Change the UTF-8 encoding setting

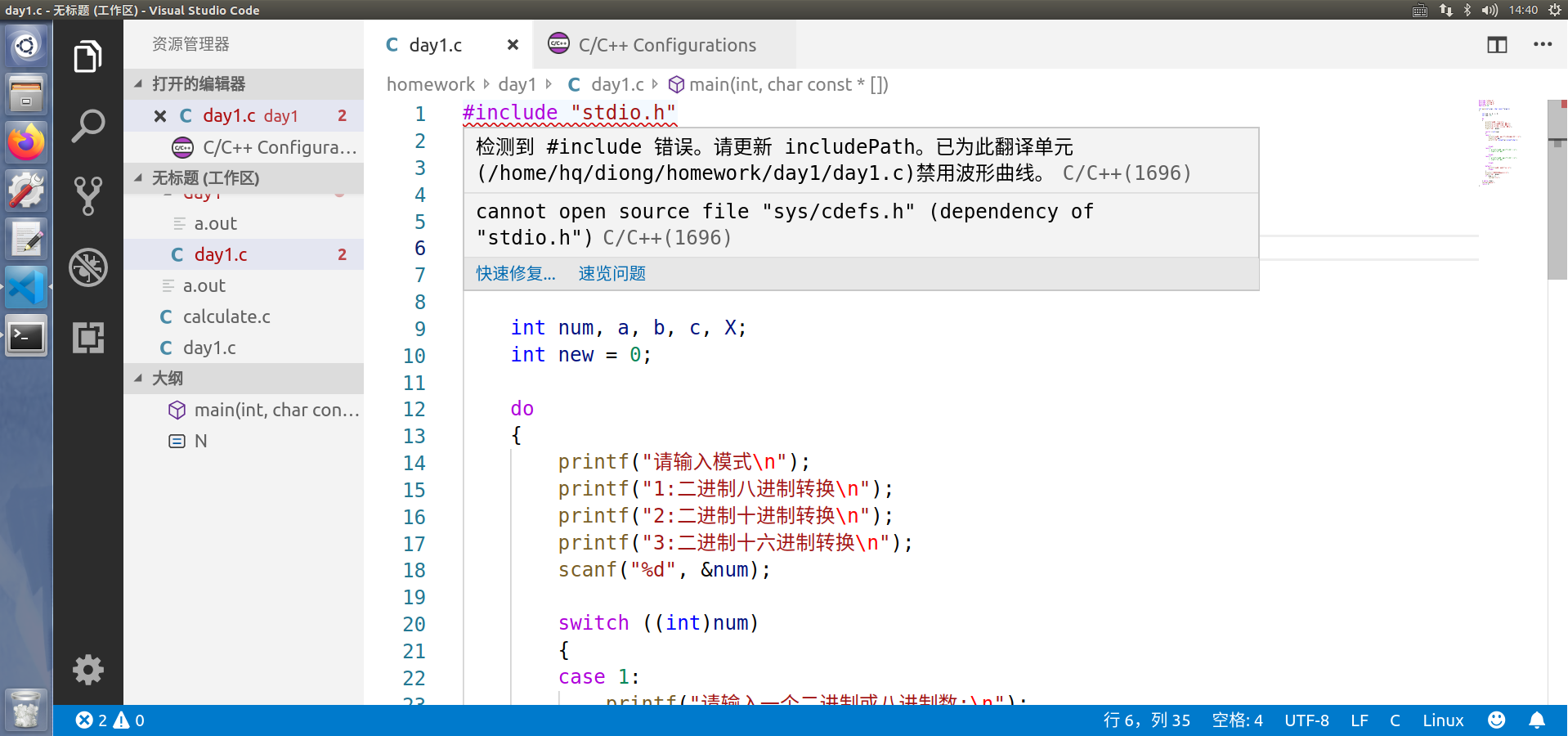pyautogui.click(x=1306, y=720)
